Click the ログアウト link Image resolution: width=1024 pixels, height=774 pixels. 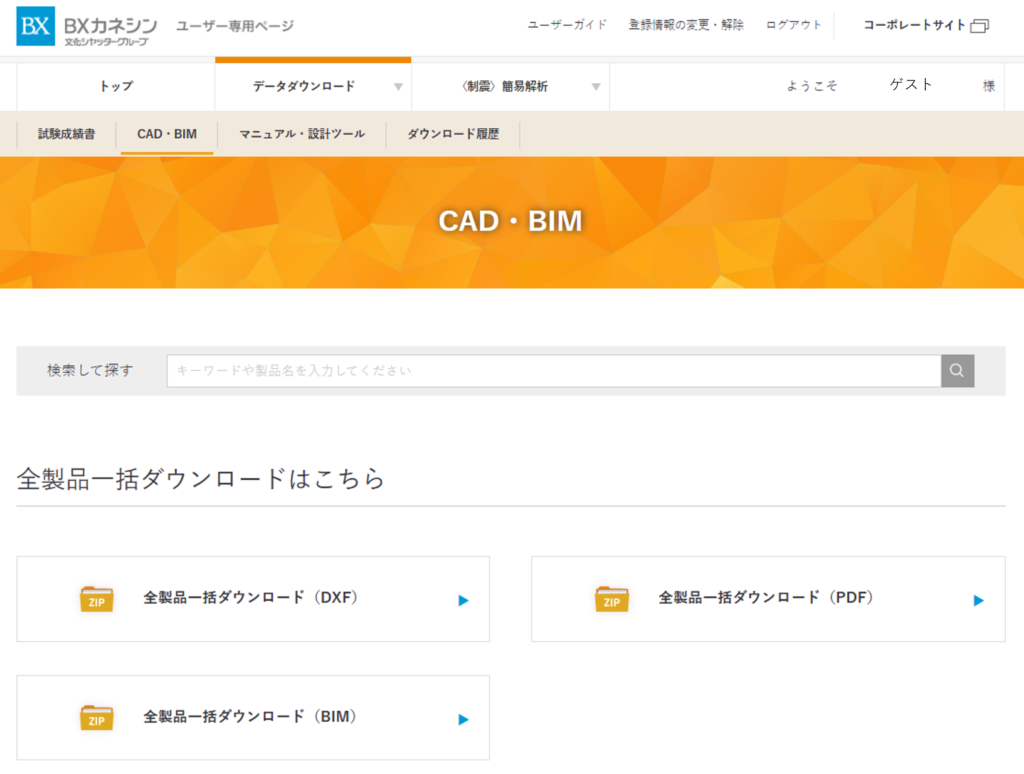(793, 25)
